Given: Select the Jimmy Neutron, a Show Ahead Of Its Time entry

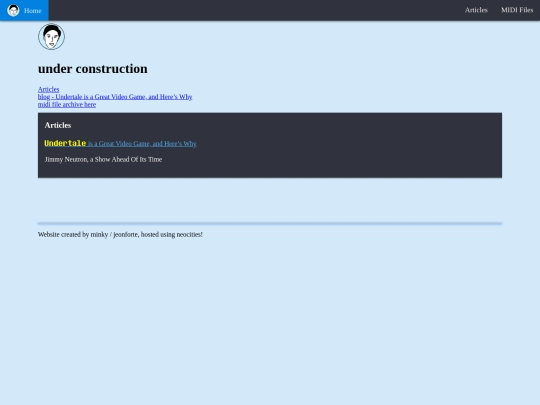Looking at the screenshot, I should point(103,159).
